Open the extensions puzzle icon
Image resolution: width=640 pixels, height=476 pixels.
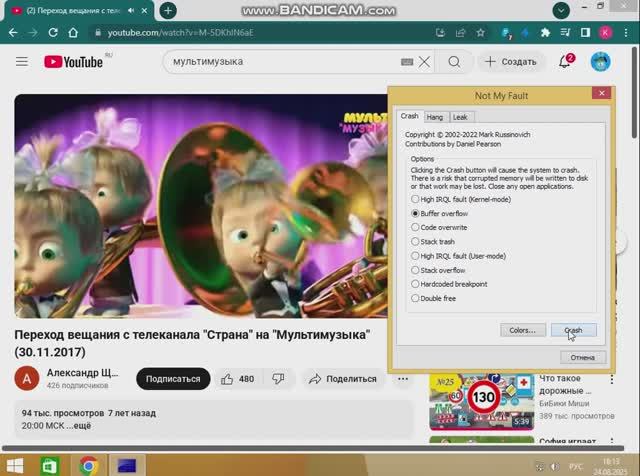(545, 33)
